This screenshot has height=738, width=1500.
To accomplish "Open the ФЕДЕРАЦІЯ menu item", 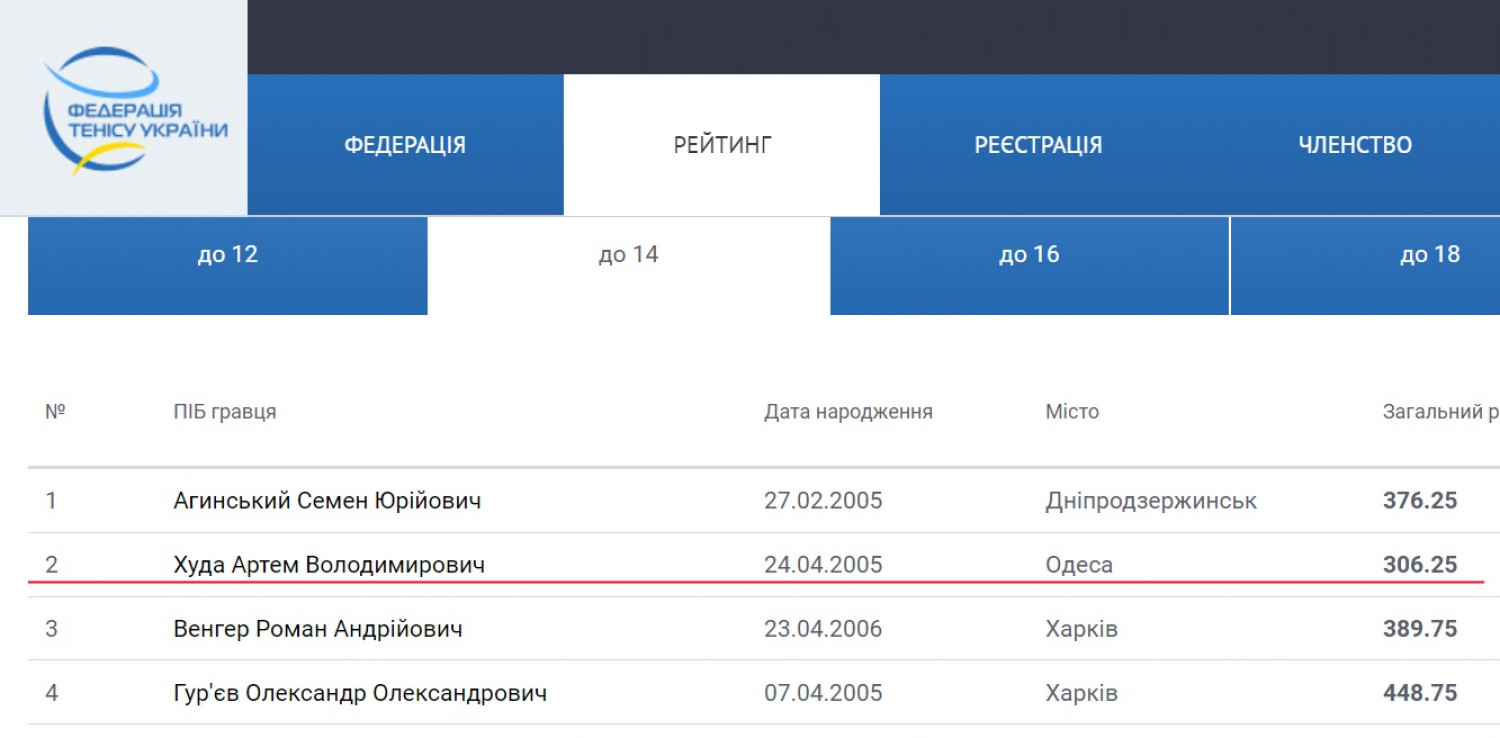I will tap(405, 145).
